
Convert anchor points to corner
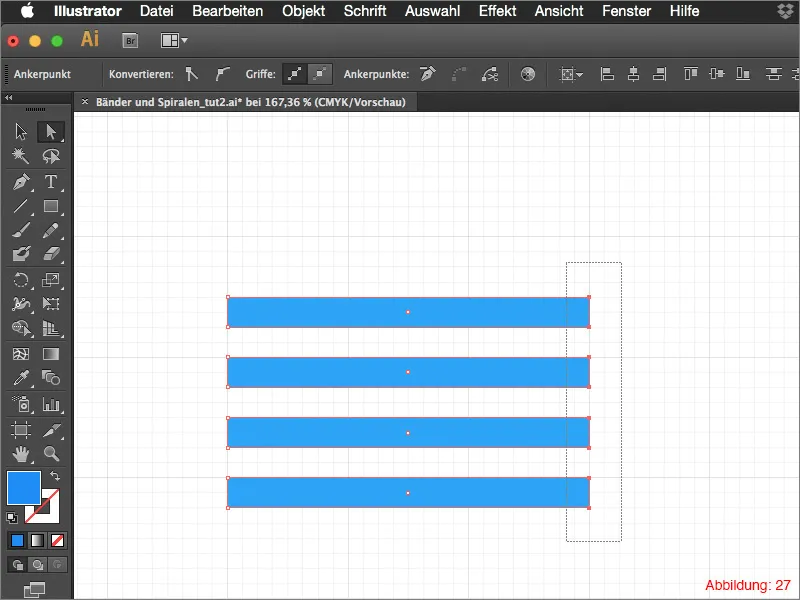pyautogui.click(x=192, y=74)
